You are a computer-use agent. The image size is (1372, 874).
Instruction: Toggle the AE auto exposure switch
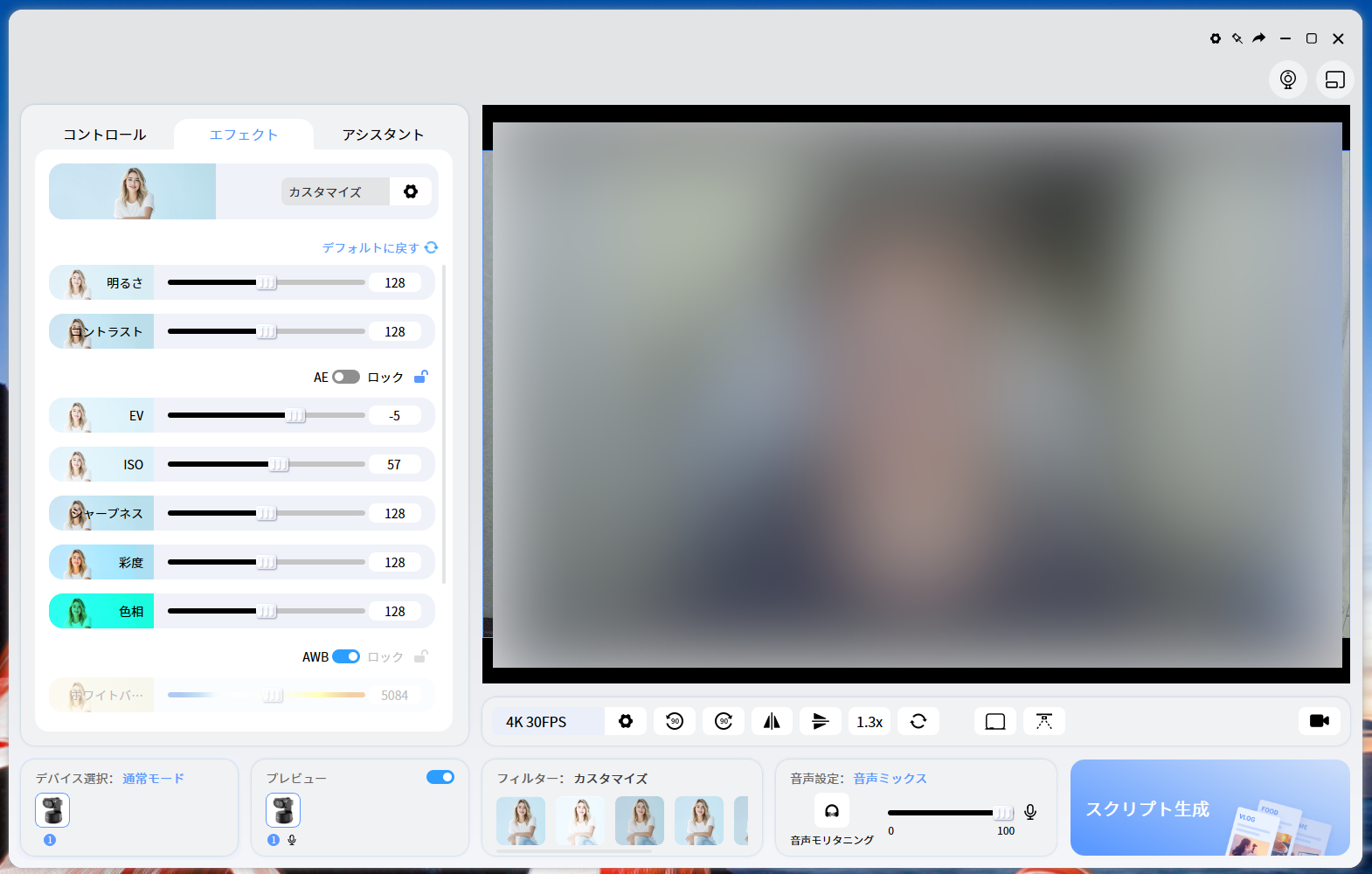pyautogui.click(x=346, y=377)
